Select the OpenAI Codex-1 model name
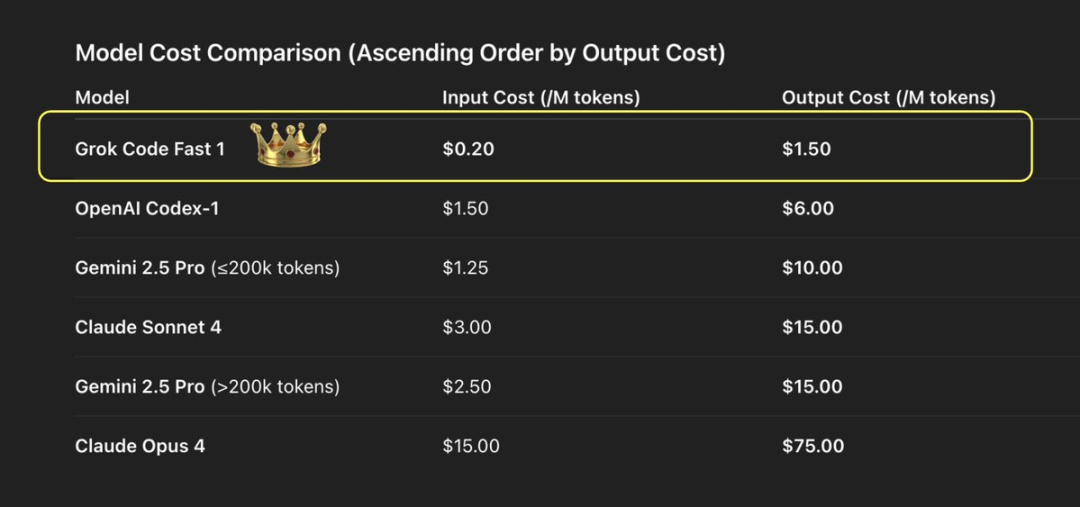The height and width of the screenshot is (507, 1080). click(146, 209)
